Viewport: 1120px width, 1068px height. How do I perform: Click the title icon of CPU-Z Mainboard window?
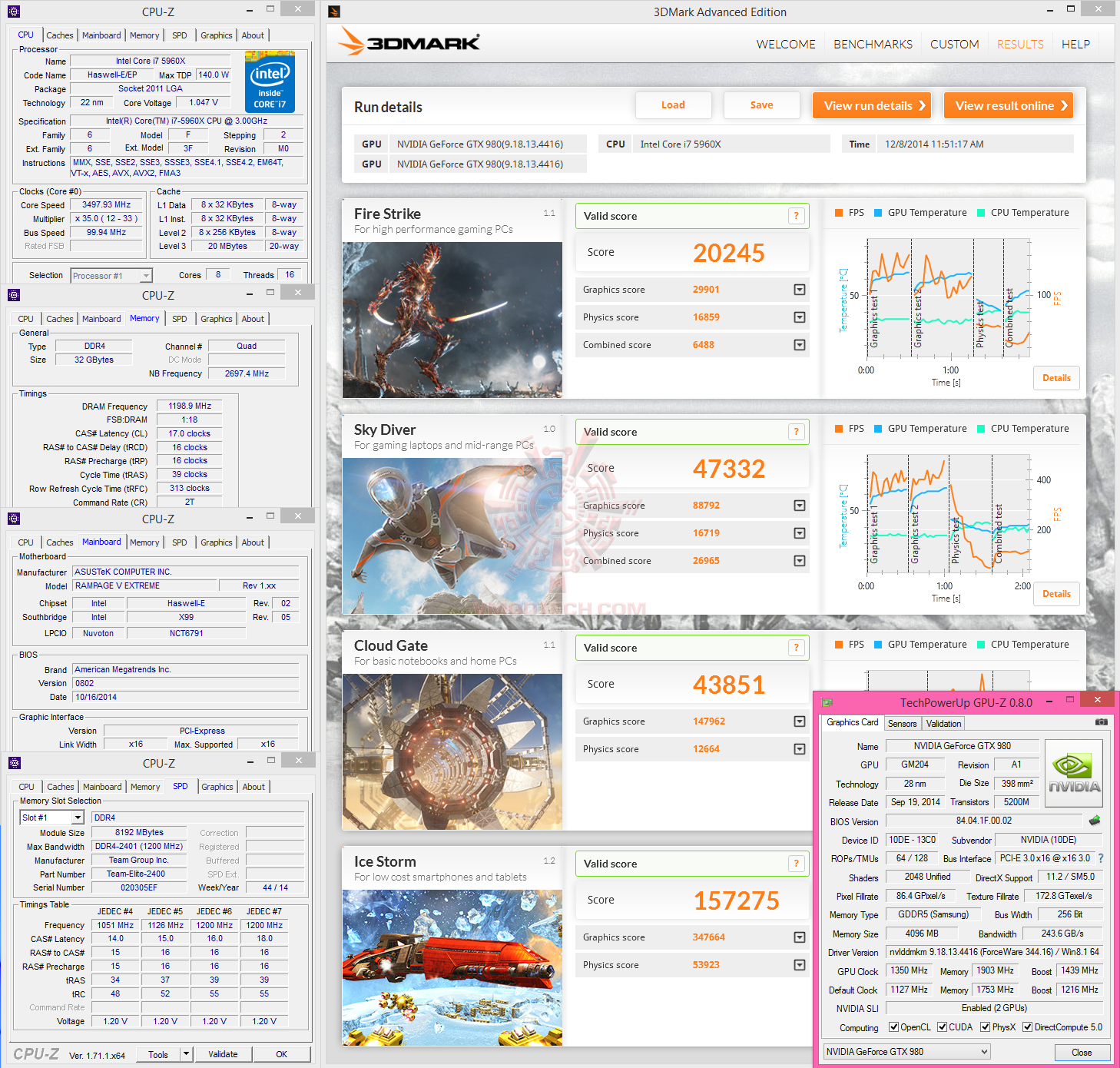[14, 519]
